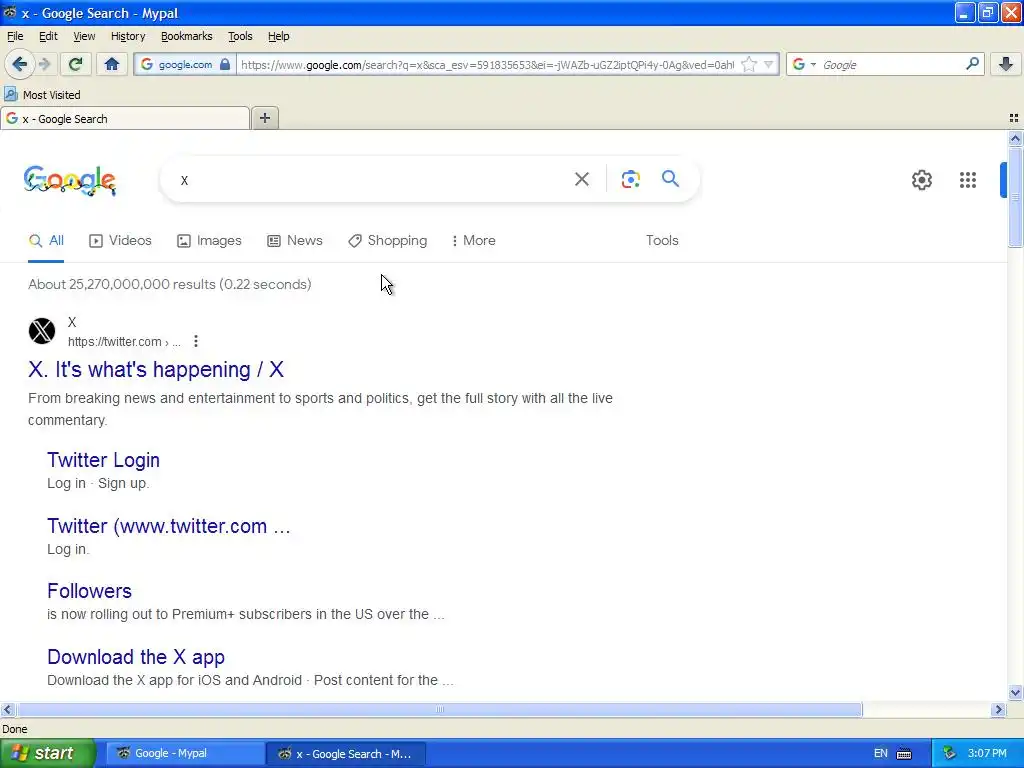This screenshot has height=768, width=1024.
Task: Click the padlock site security icon
Action: [225, 65]
